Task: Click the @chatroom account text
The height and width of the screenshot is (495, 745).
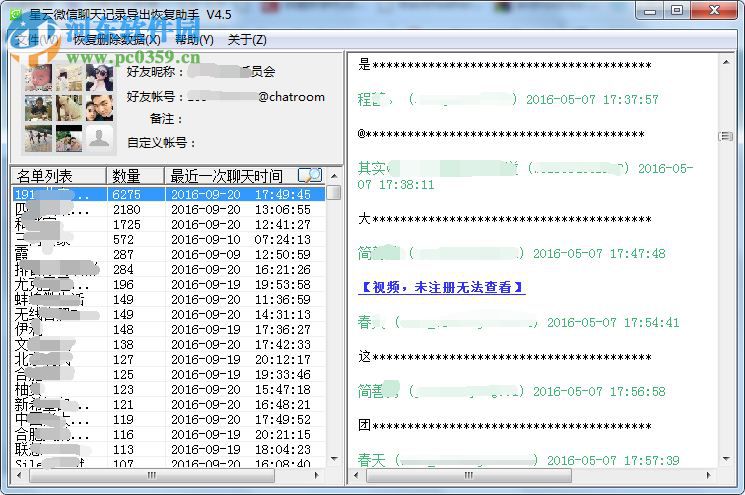Action: point(291,97)
